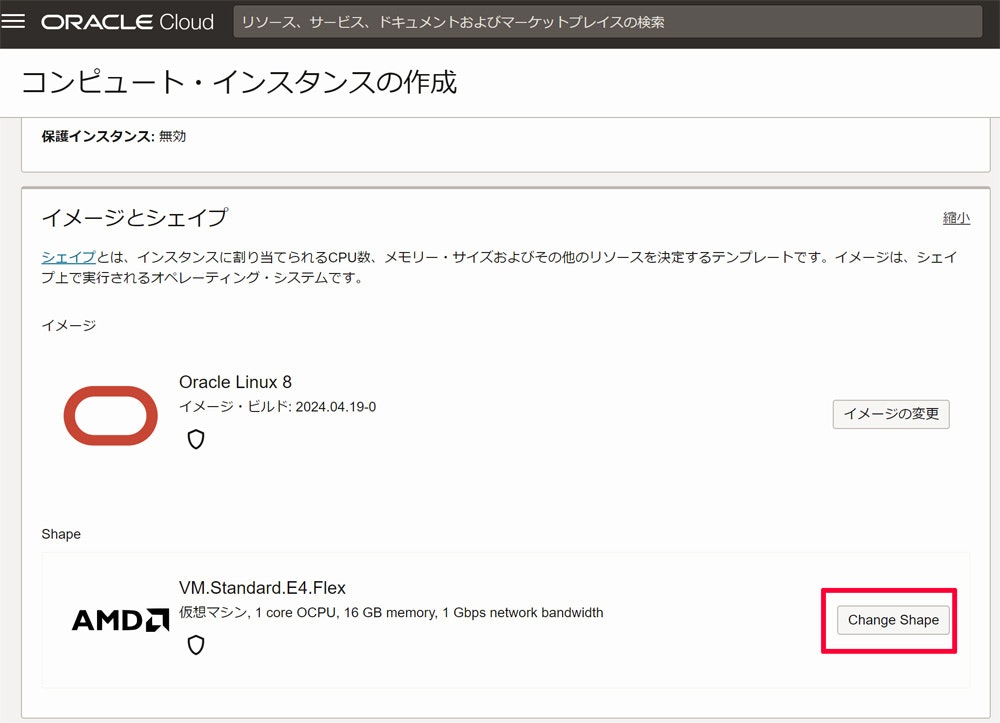Click the Shape section label
The width and height of the screenshot is (1000, 723).
(61, 534)
